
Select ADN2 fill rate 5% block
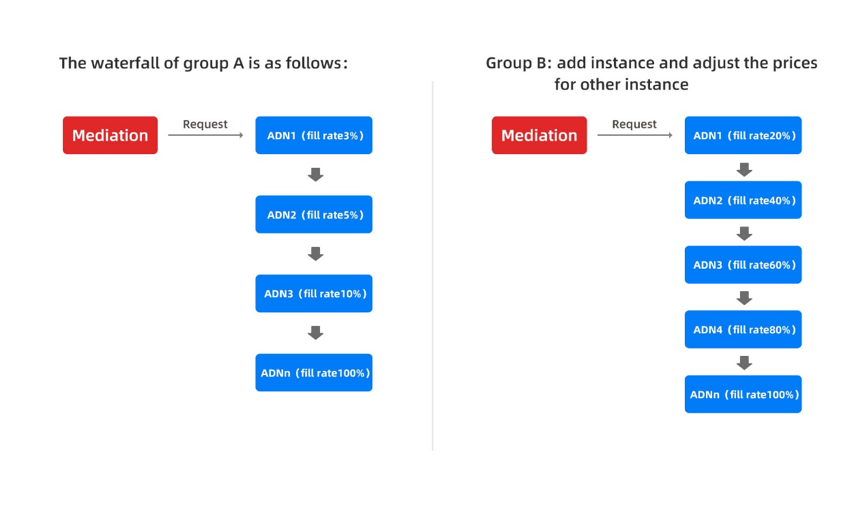(314, 214)
